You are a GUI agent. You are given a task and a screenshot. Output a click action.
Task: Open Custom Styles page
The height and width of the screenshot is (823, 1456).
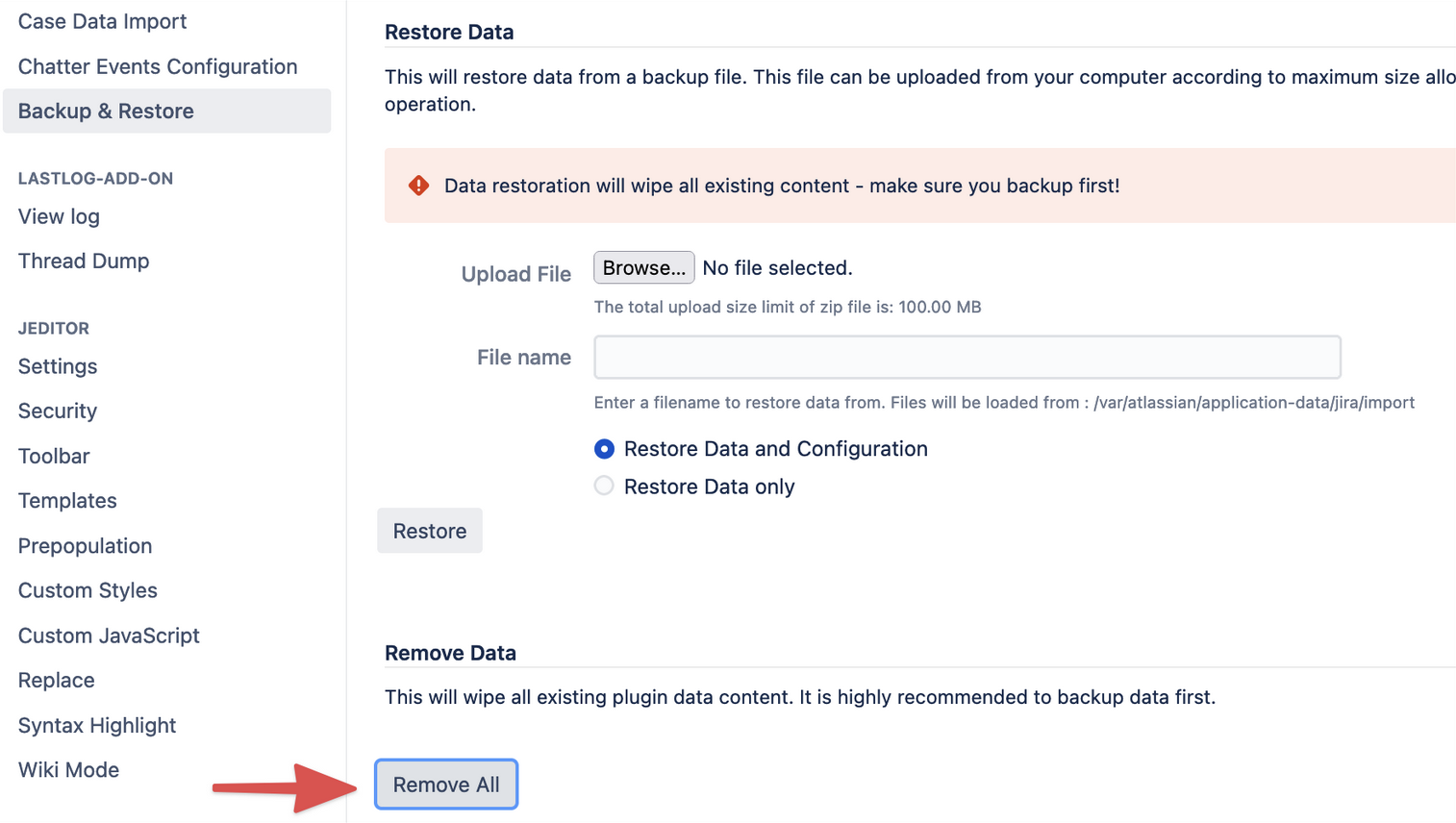point(88,590)
